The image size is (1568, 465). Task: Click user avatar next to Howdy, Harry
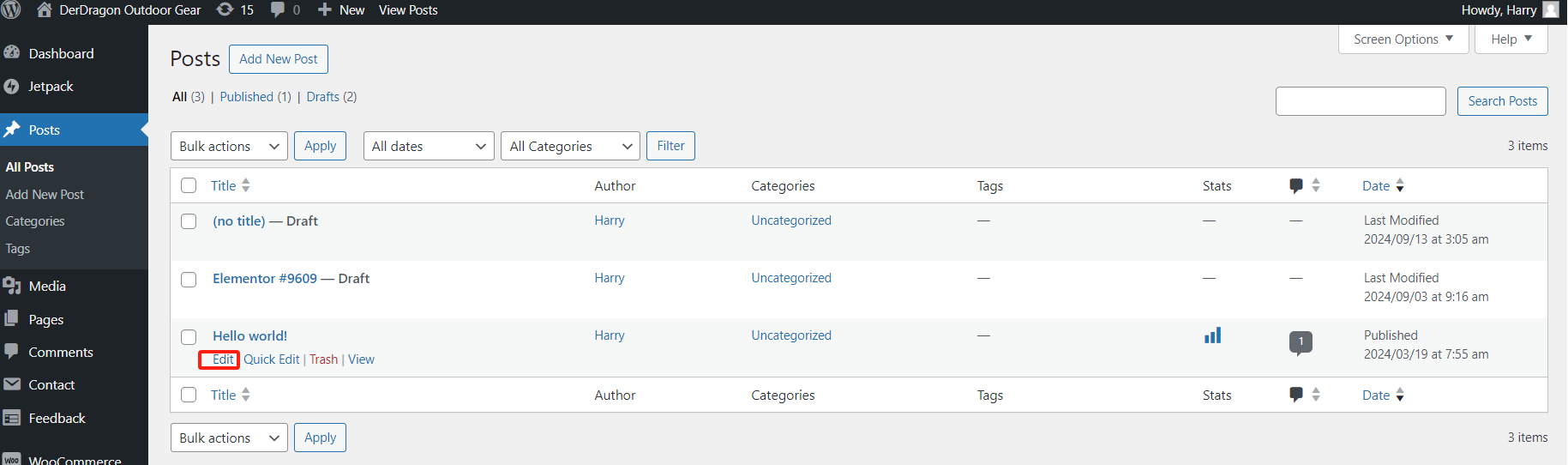point(1550,10)
